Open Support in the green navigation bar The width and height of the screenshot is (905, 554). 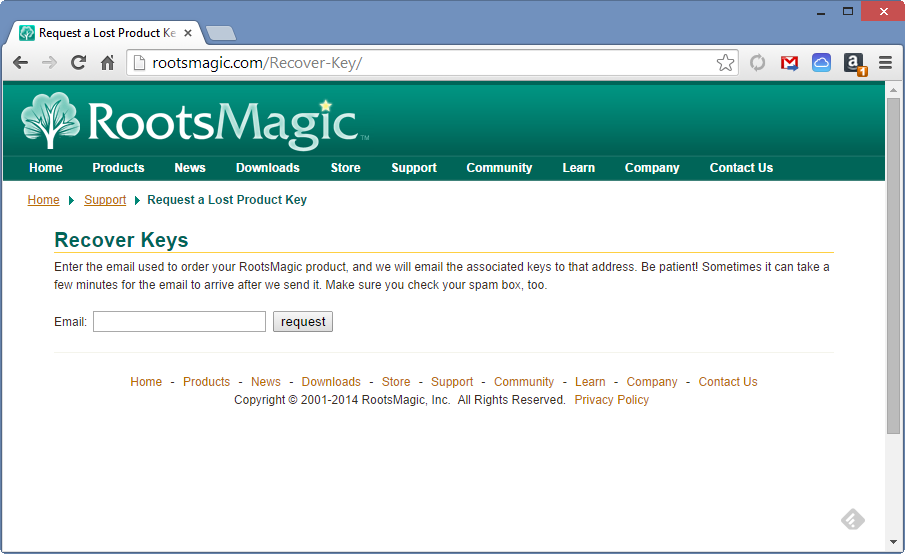tap(414, 168)
